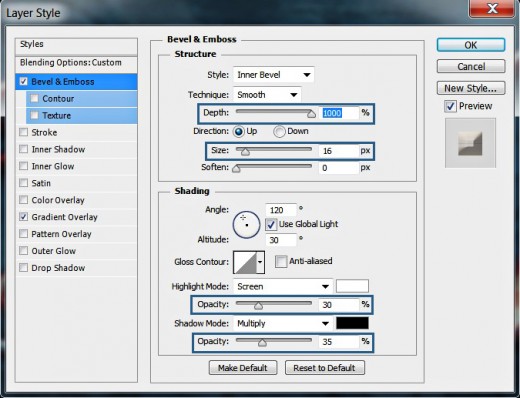Screen dimensions: 520x398
Task: Close the Layer Style dialog
Action: point(492,8)
